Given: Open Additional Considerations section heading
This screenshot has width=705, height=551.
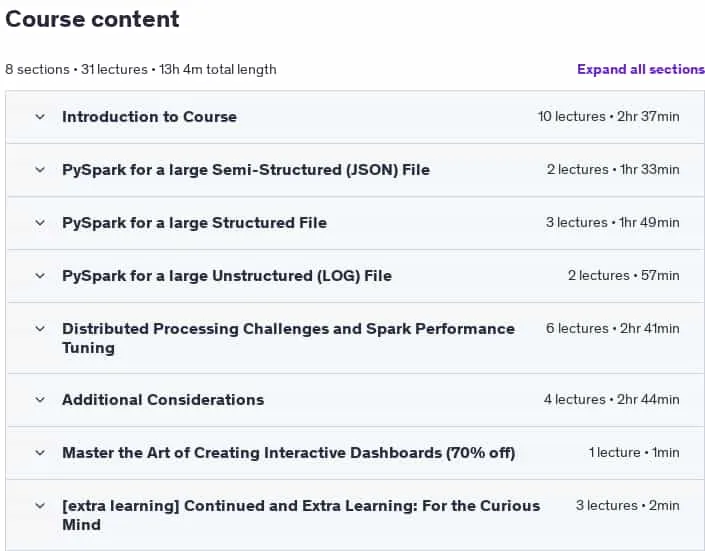Looking at the screenshot, I should tap(163, 400).
